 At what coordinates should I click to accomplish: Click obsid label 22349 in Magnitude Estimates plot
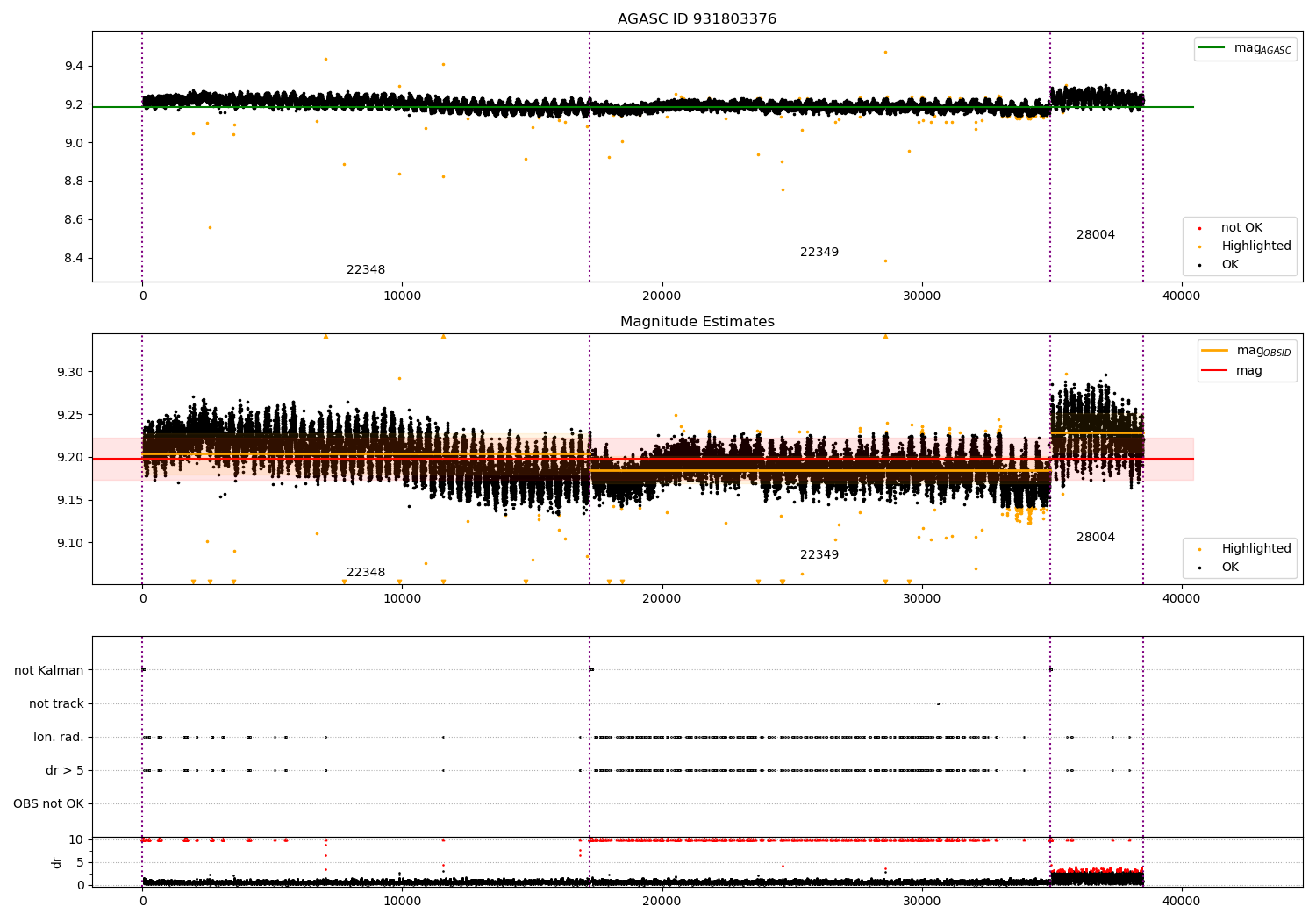click(819, 555)
